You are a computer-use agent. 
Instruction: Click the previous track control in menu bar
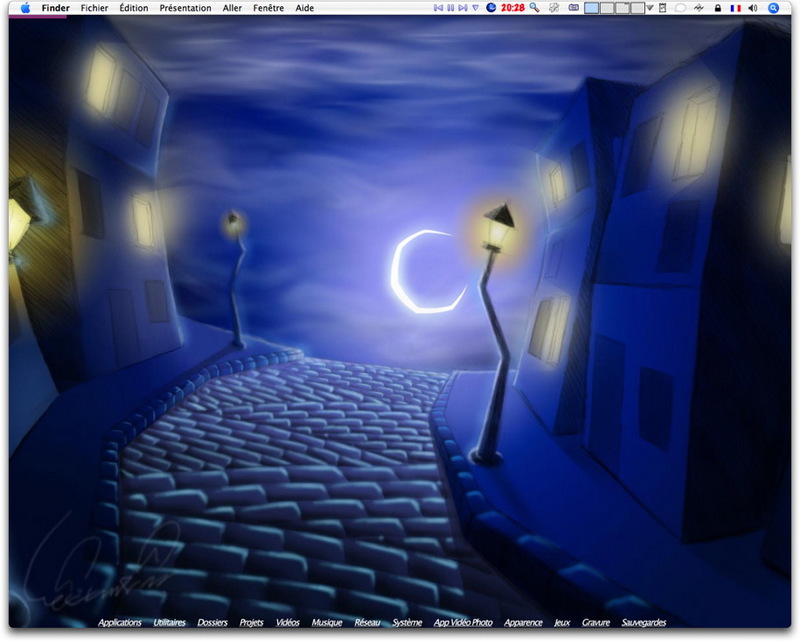(x=438, y=8)
